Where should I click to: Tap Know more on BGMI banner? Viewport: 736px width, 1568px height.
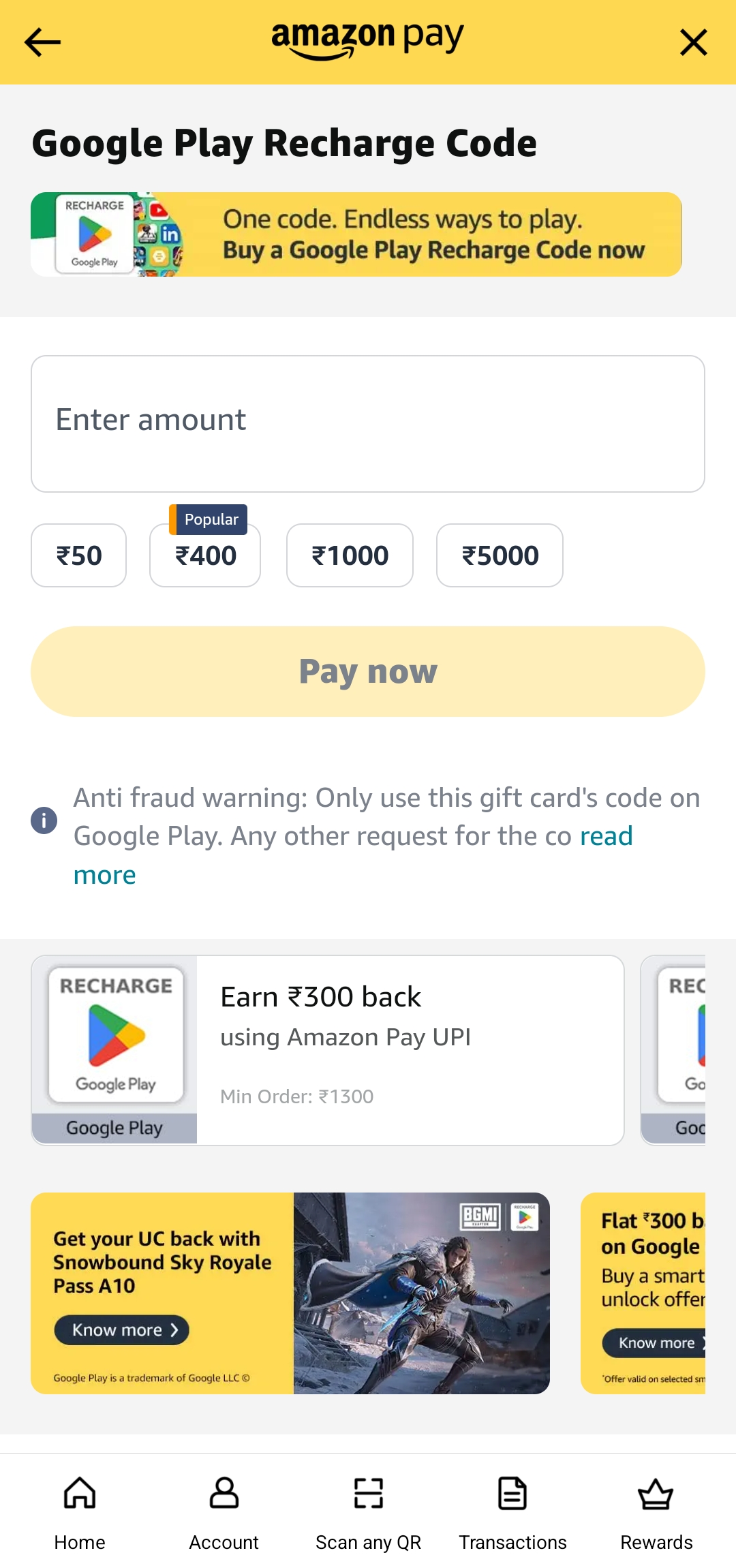(x=121, y=1329)
